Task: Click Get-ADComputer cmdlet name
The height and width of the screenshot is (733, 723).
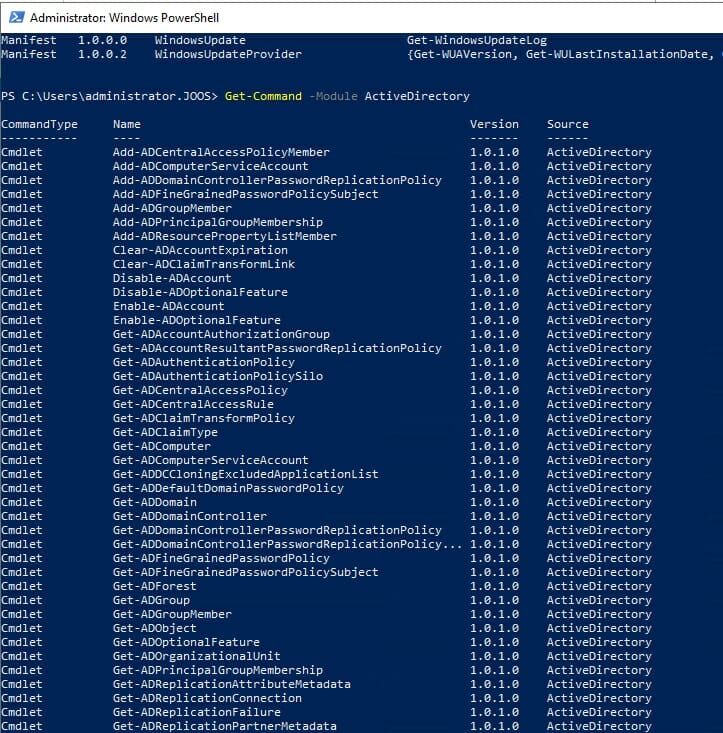Action: 162,446
